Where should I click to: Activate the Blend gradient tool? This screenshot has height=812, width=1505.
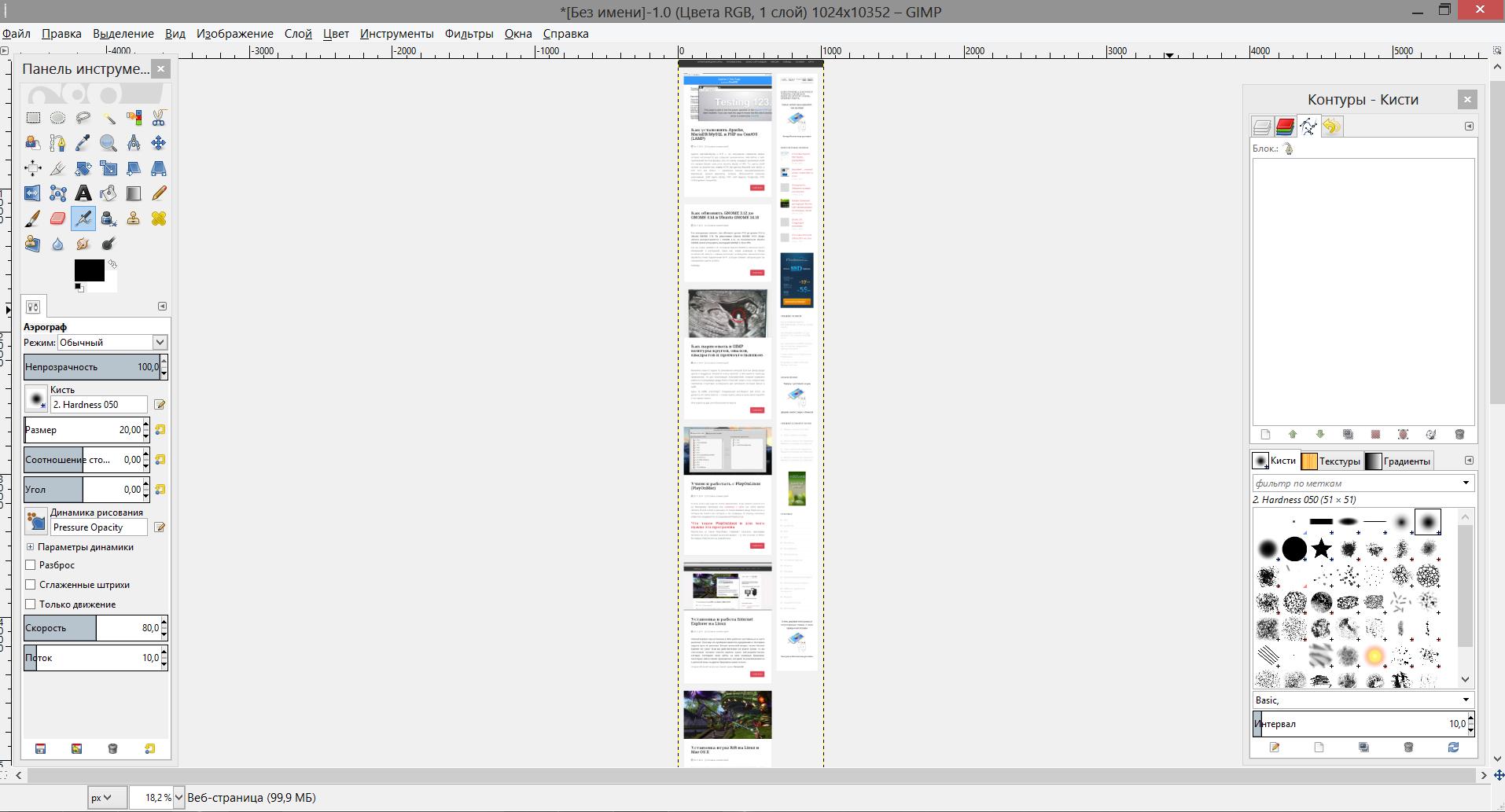[134, 193]
